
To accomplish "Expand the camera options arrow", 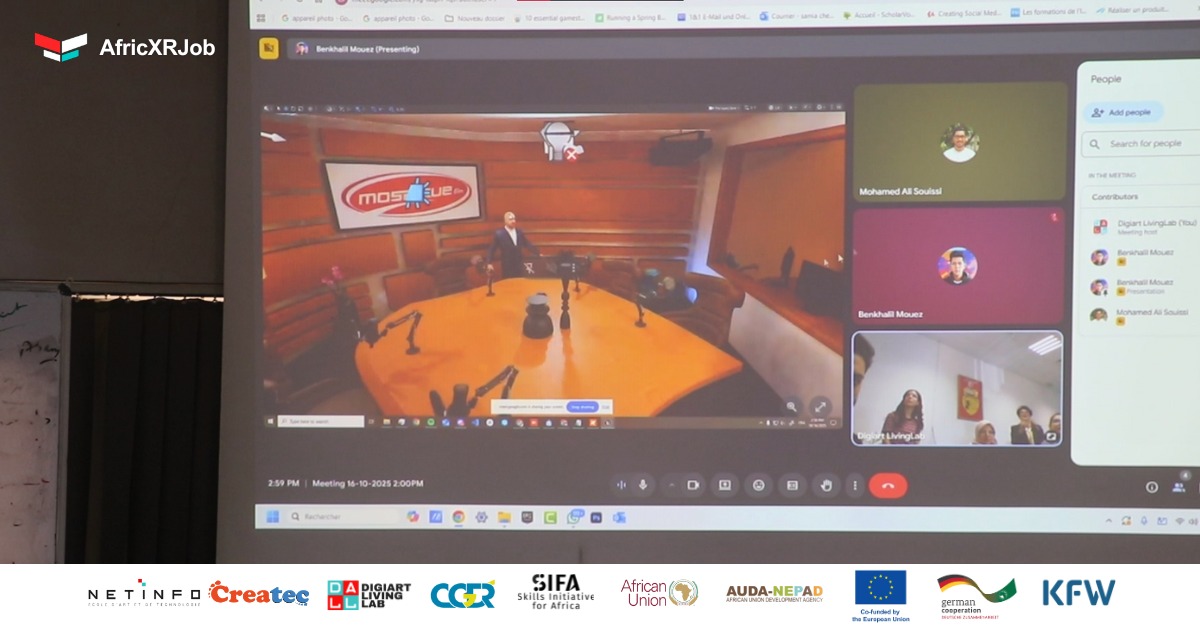I will tap(671, 485).
